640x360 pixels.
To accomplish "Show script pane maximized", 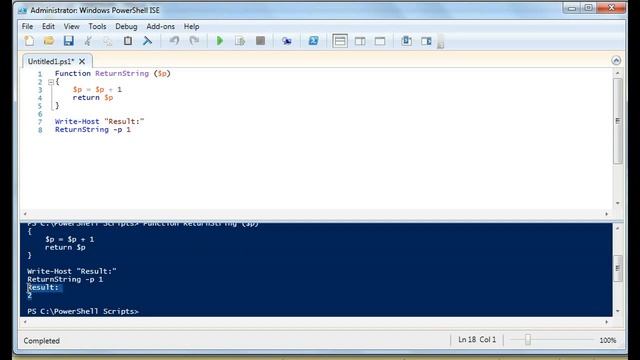I will click(380, 41).
